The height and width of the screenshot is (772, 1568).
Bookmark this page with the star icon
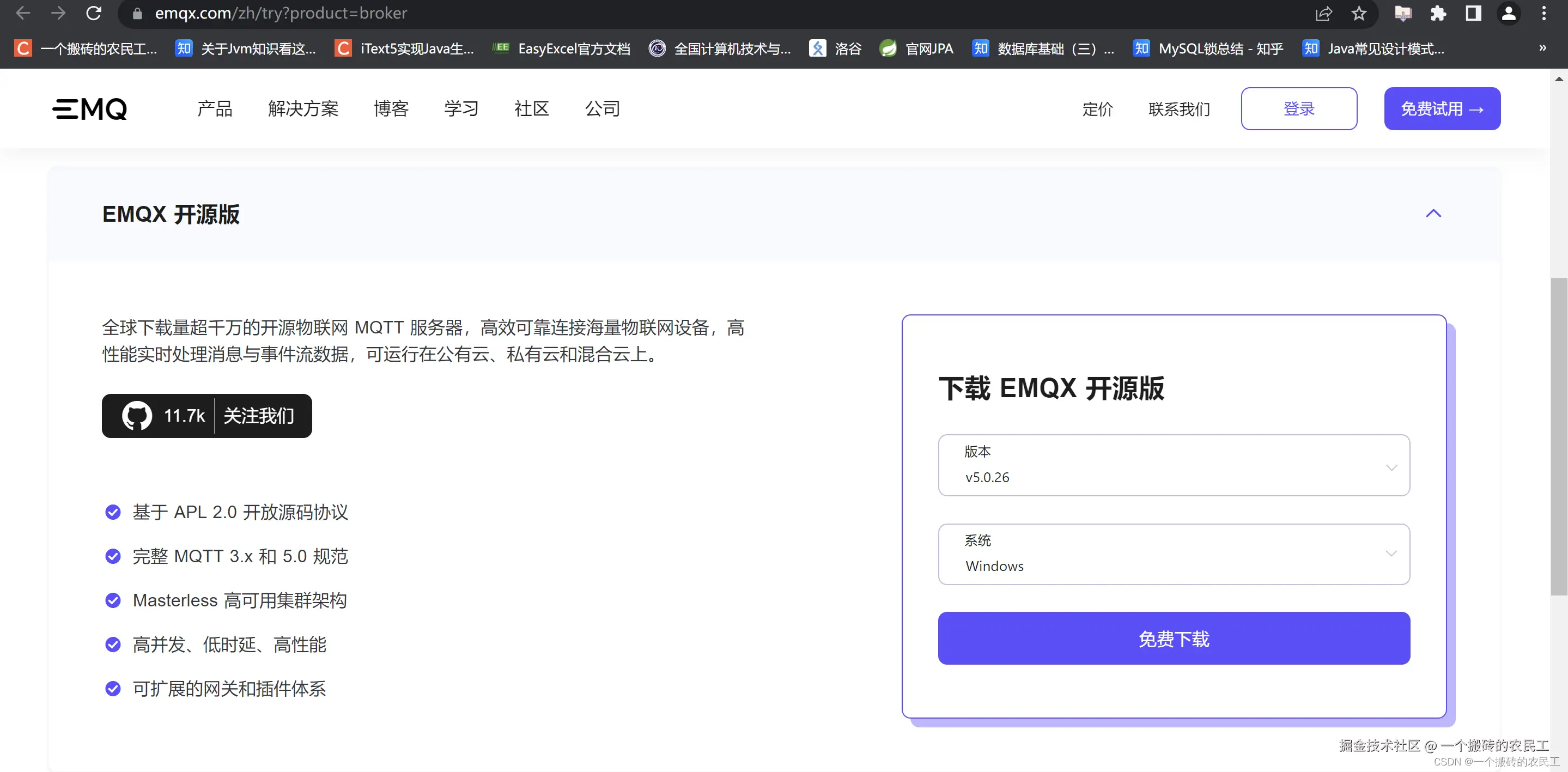coord(1359,14)
